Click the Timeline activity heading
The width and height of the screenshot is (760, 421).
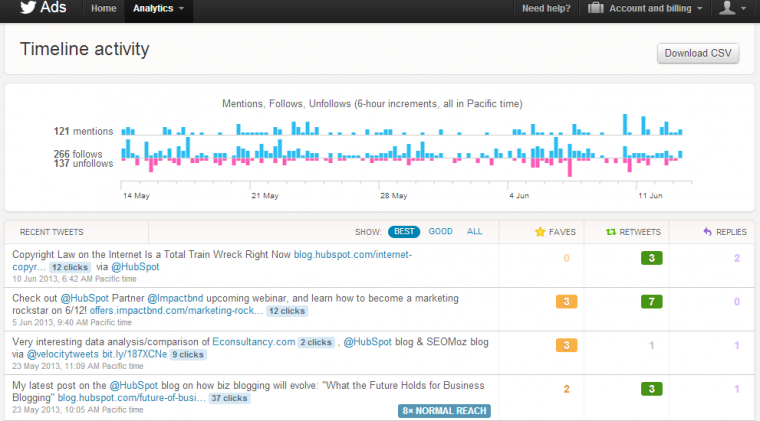point(84,49)
